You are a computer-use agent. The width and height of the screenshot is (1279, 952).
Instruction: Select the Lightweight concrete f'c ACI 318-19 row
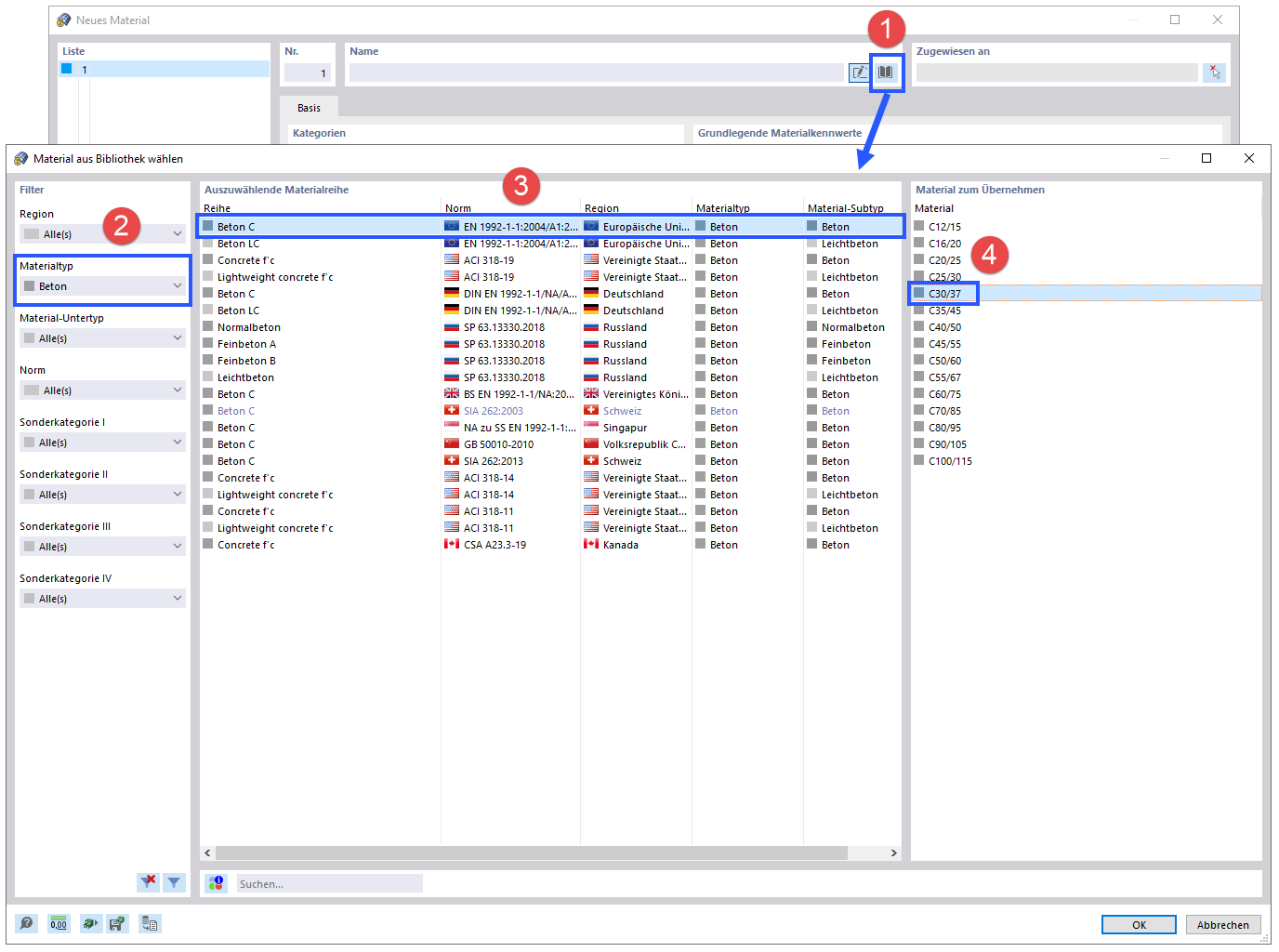click(550, 277)
